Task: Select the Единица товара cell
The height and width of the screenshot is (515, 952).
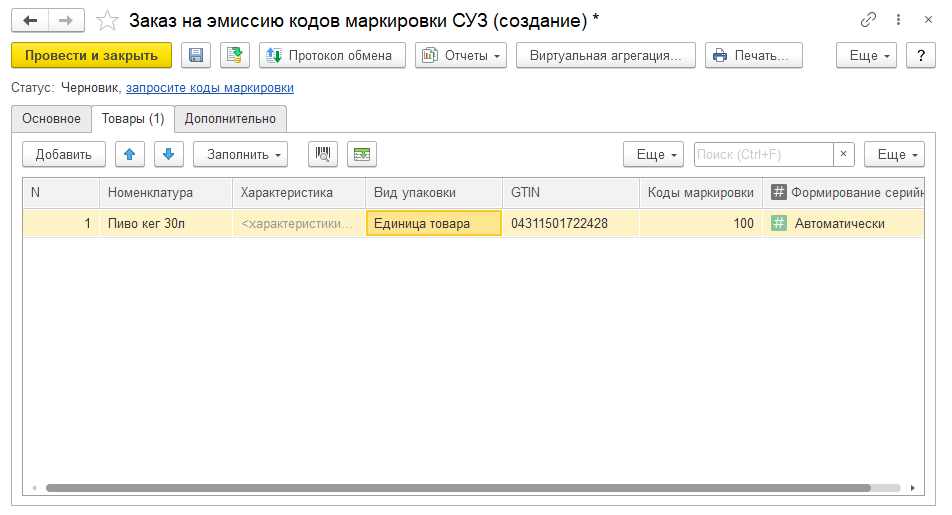Action: pyautogui.click(x=434, y=223)
